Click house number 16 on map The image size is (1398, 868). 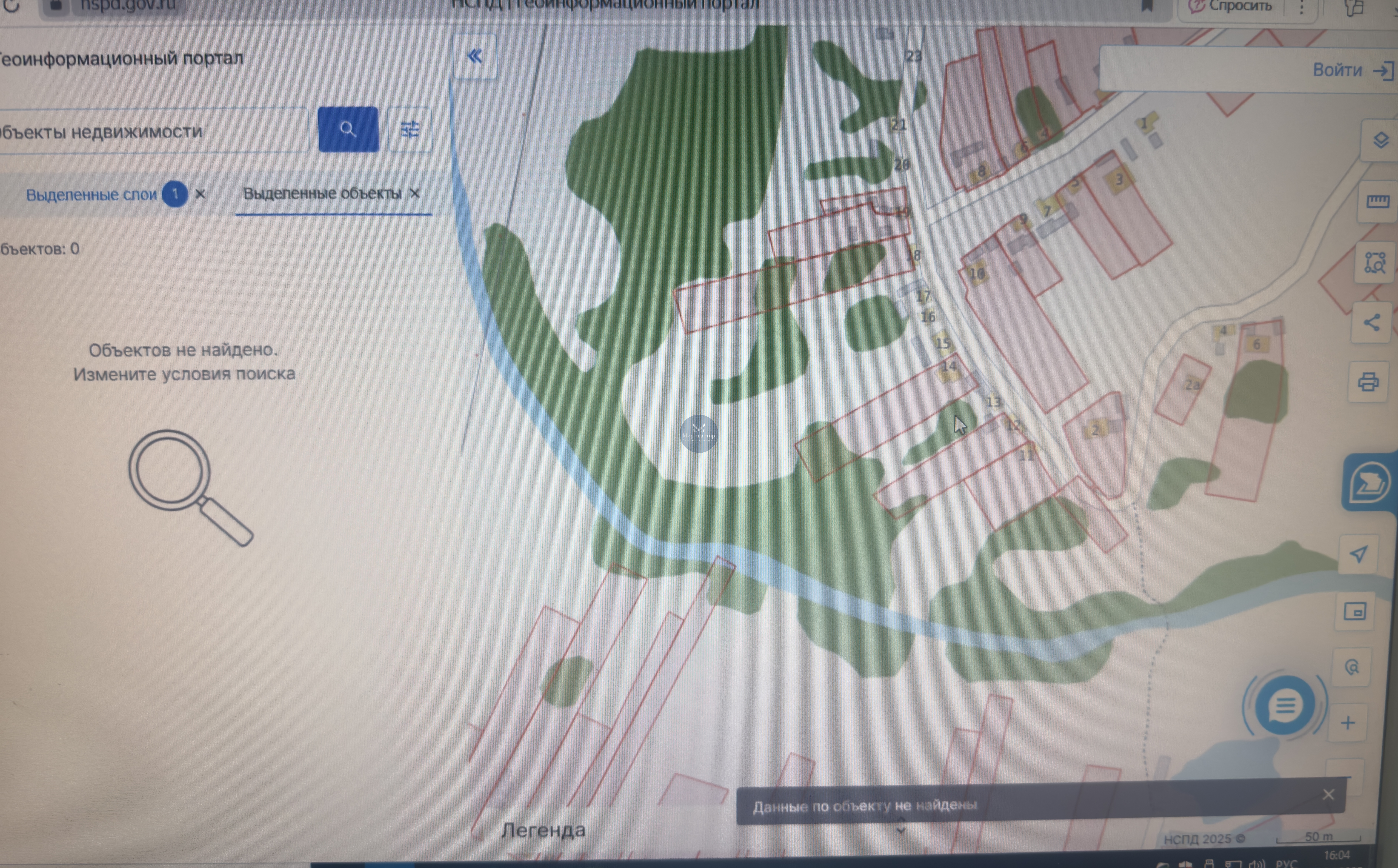tap(928, 317)
